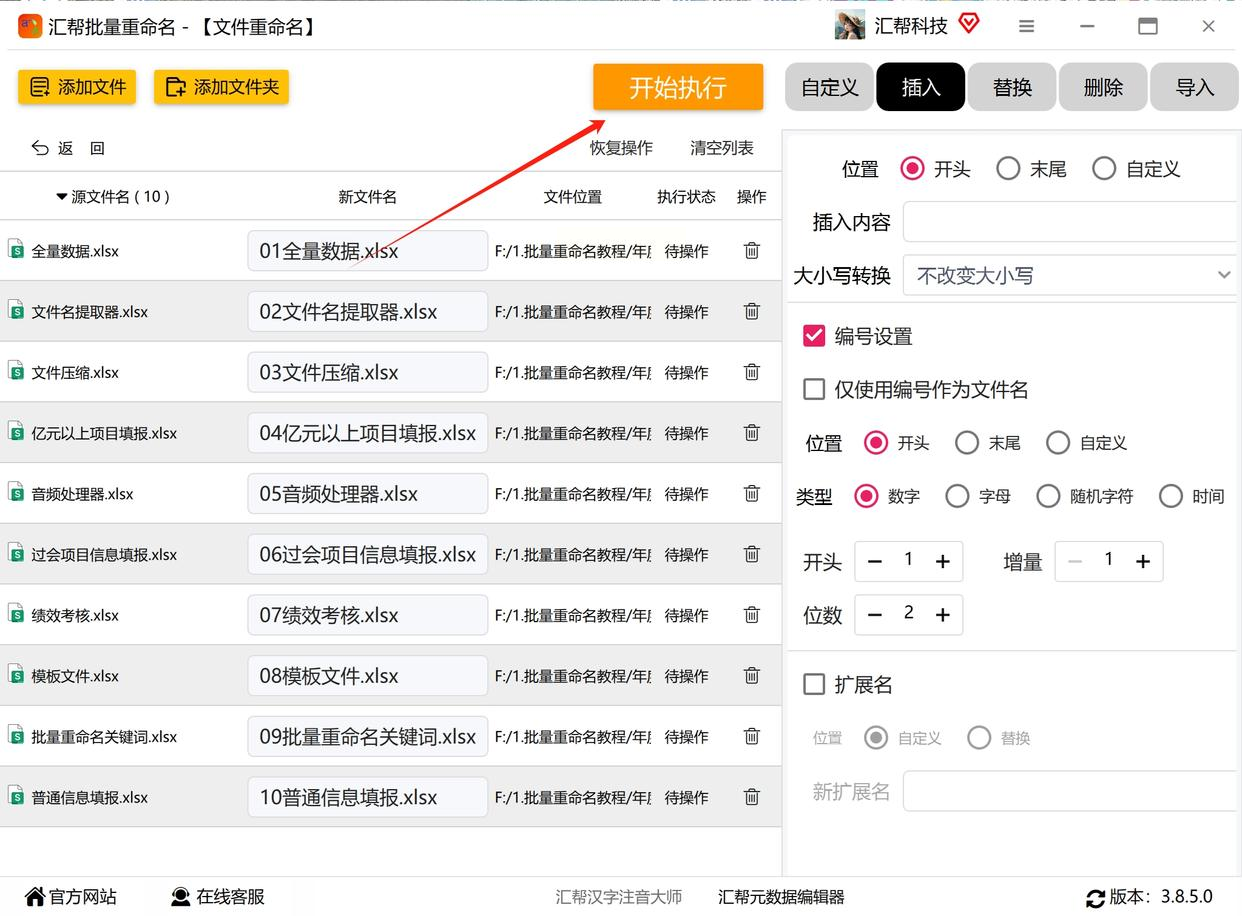The height and width of the screenshot is (916, 1242).
Task: Disable the 编号设置 checkbox
Action: (x=814, y=336)
